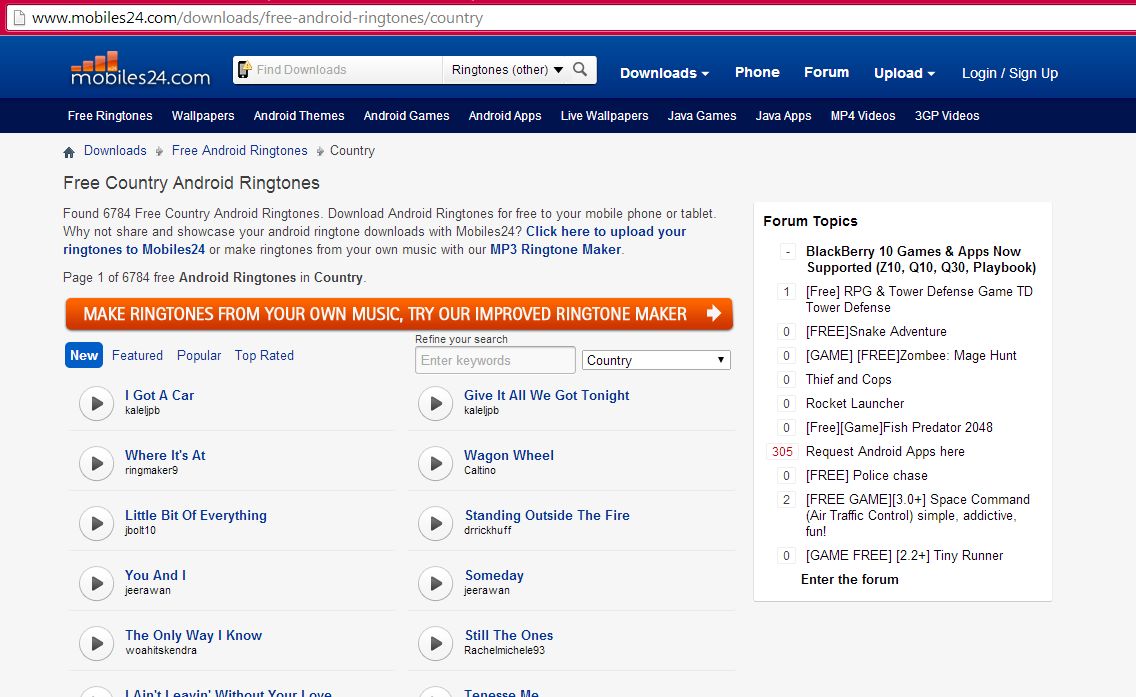This screenshot has height=697, width=1136.
Task: Go to Android Apps section
Action: click(x=505, y=116)
